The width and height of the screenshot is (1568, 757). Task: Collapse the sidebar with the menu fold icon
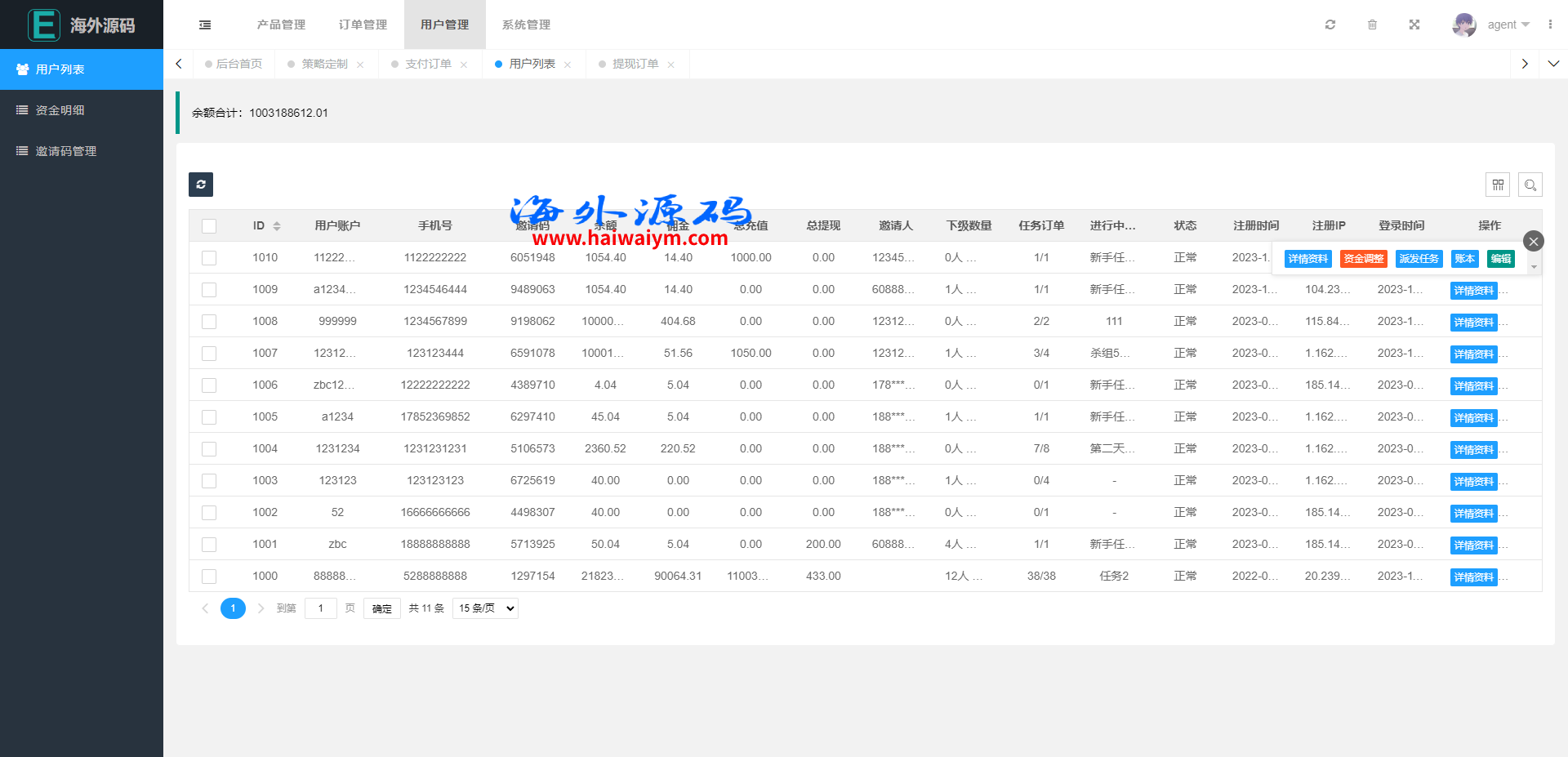[205, 24]
